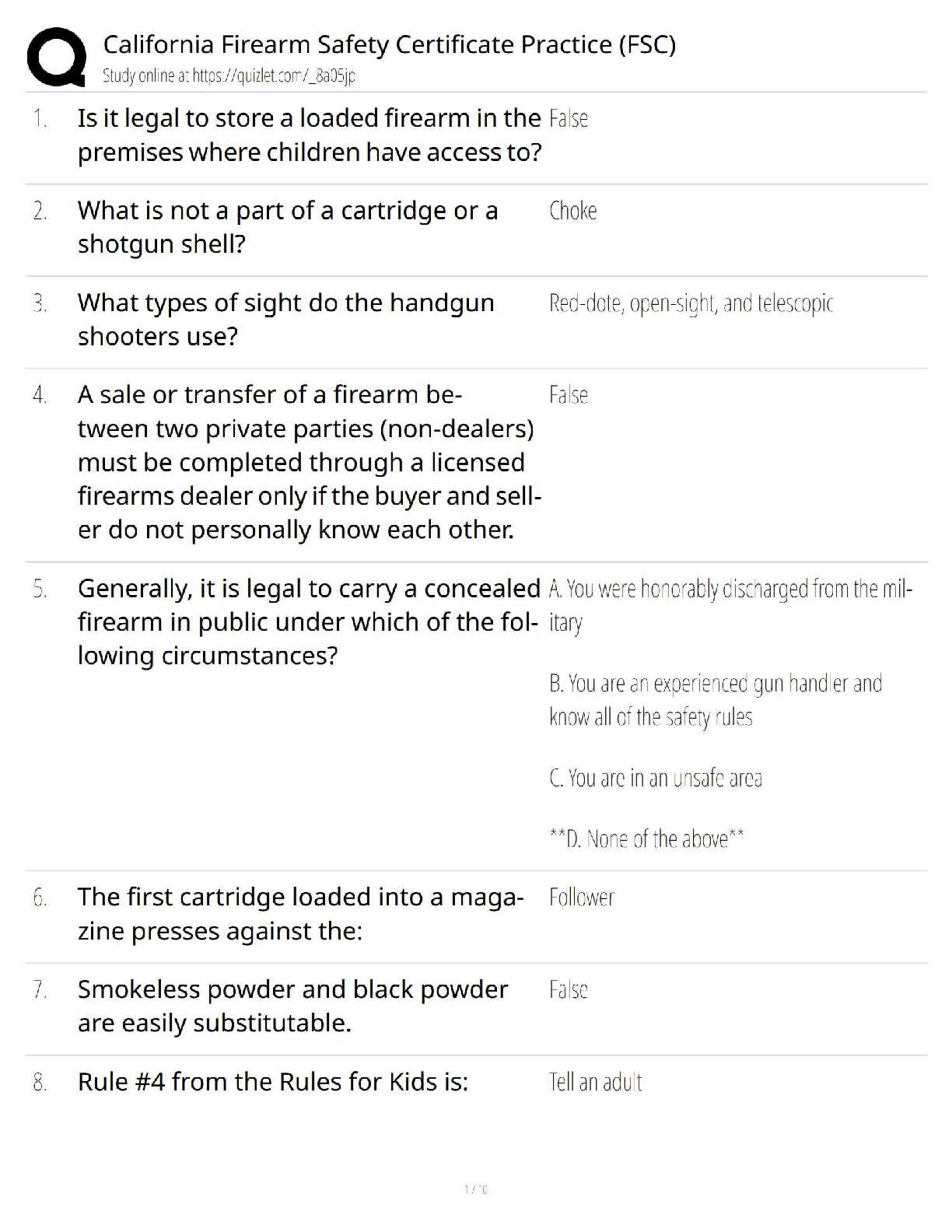
Task: Select the smokeless powder question
Action: (x=292, y=1006)
